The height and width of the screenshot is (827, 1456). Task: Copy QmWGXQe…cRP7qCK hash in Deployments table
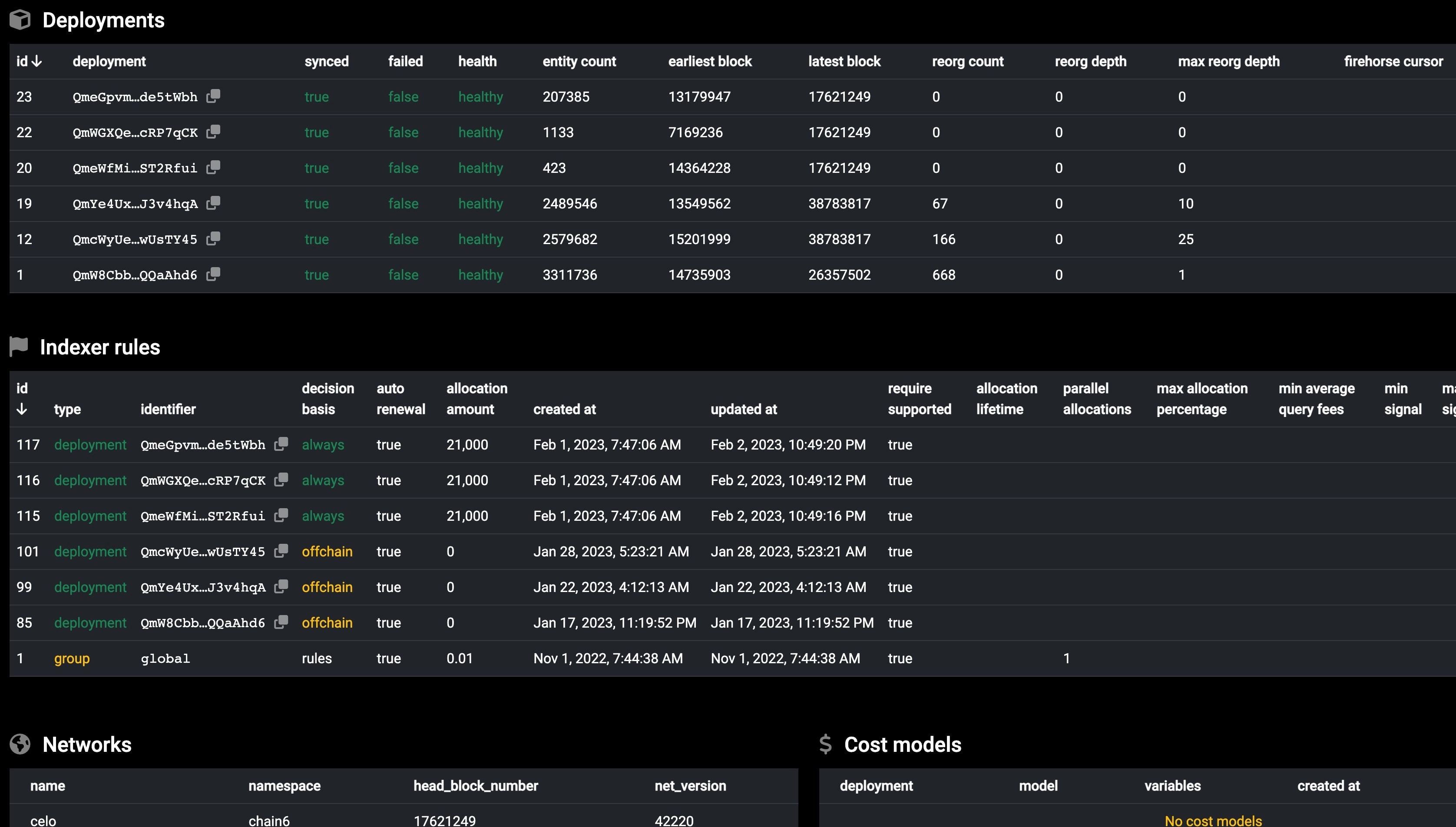tap(213, 132)
